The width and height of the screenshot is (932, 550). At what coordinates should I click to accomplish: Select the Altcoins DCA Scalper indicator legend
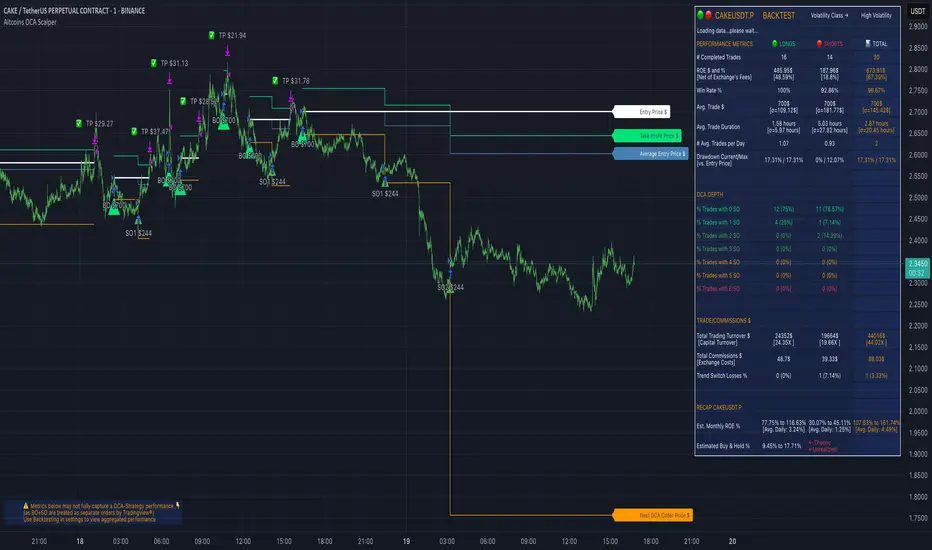click(x=30, y=22)
